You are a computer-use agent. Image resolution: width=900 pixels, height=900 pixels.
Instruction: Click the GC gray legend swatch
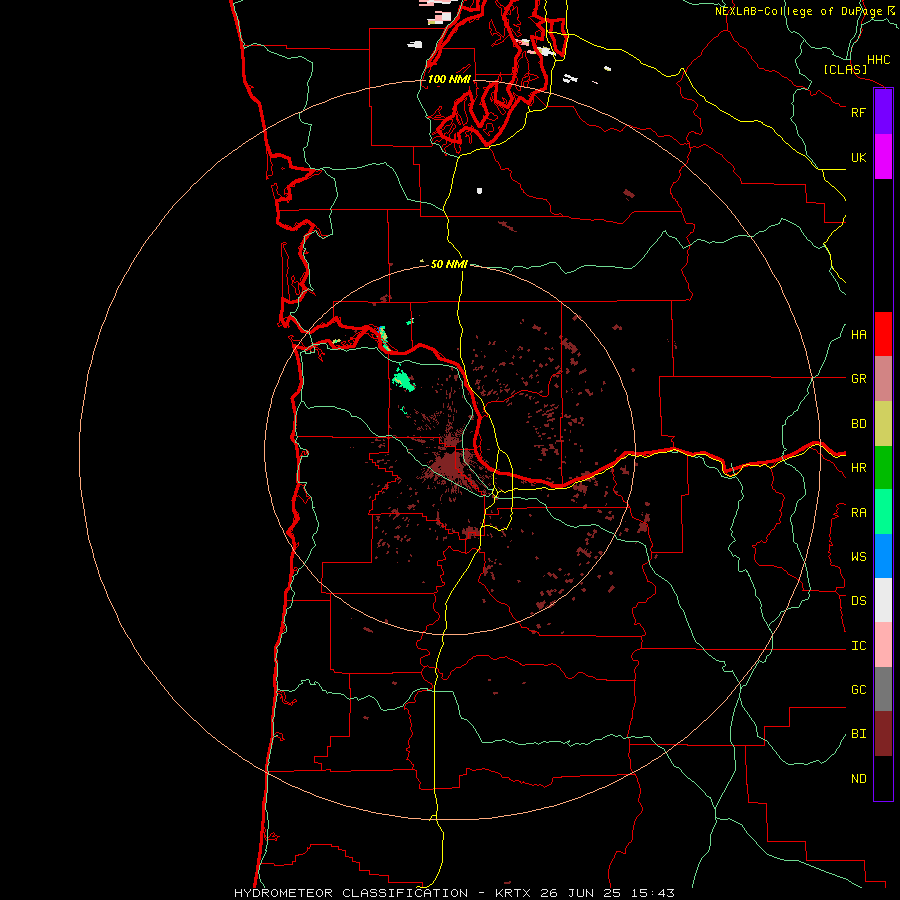tap(883, 689)
